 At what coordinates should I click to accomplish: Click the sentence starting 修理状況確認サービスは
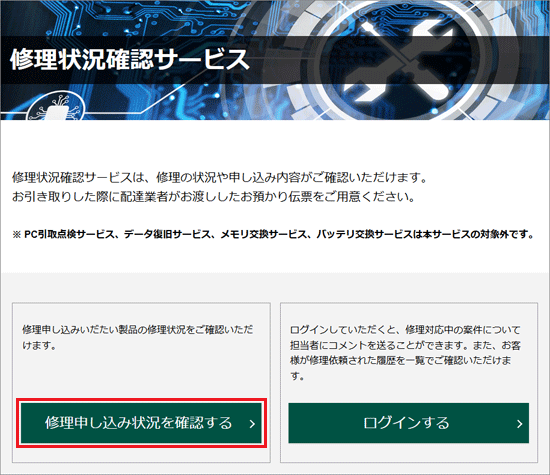point(220,178)
